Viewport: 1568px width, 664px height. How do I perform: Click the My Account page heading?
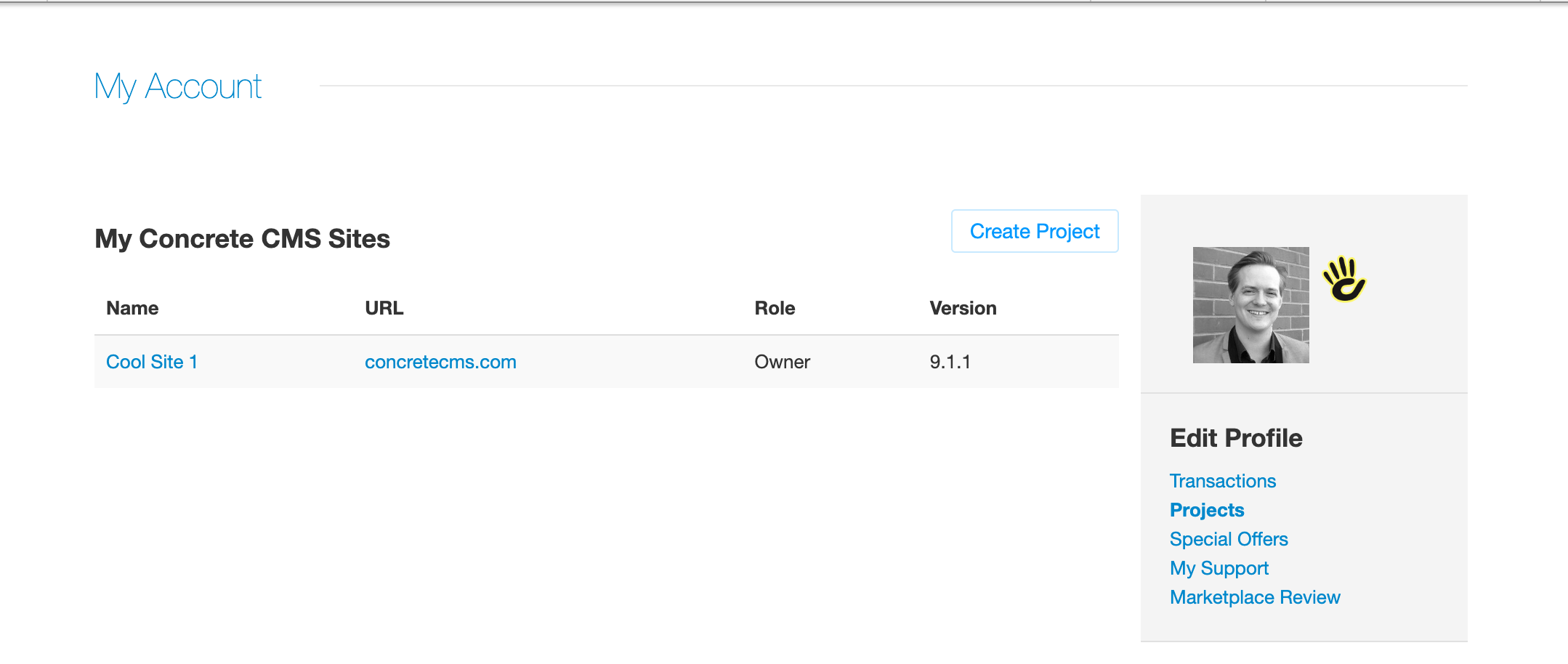coord(178,87)
